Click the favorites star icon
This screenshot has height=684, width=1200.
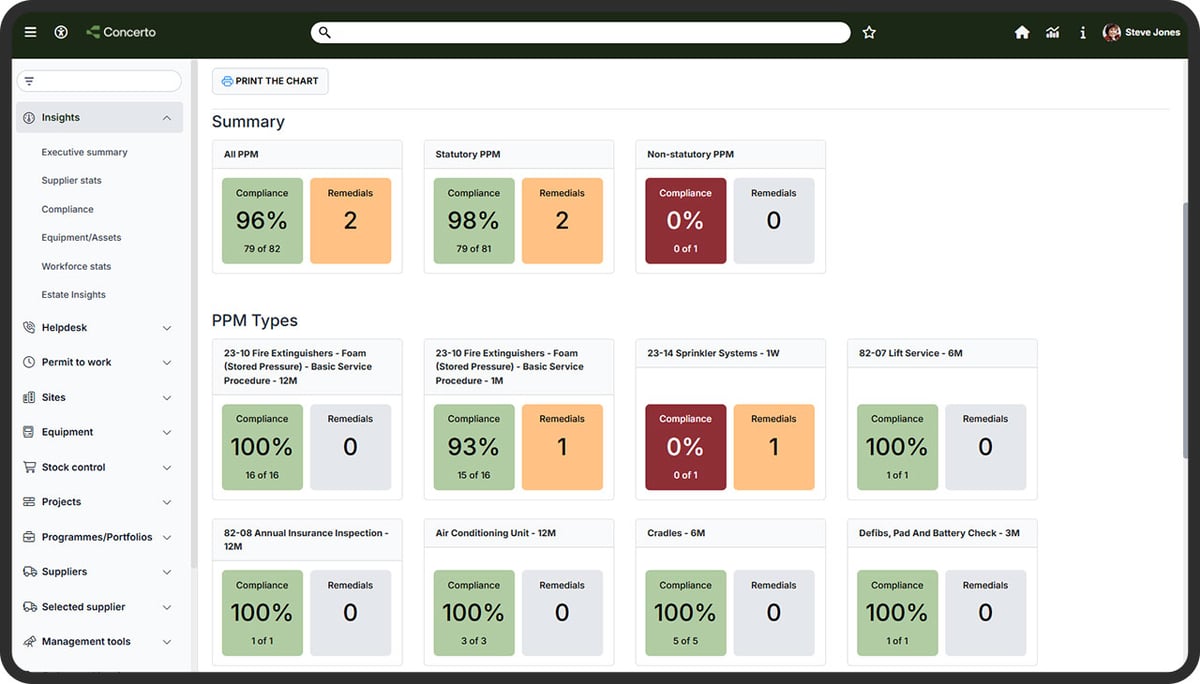[869, 33]
